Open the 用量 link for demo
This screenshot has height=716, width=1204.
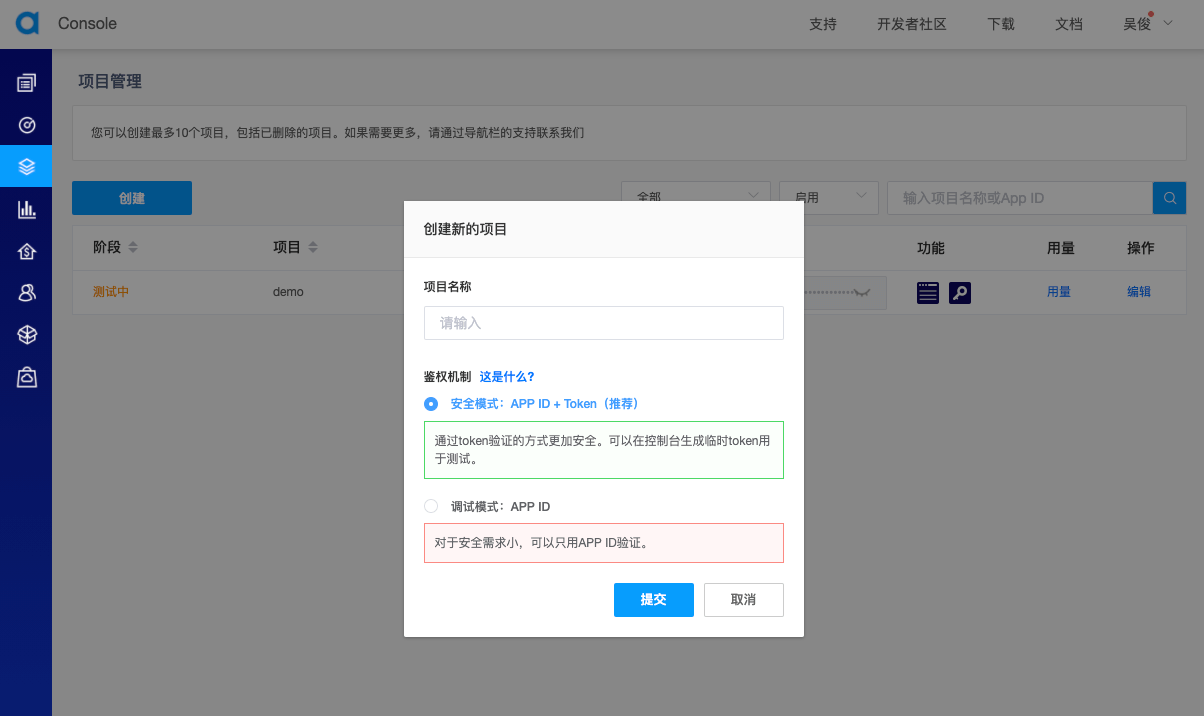tap(1059, 292)
